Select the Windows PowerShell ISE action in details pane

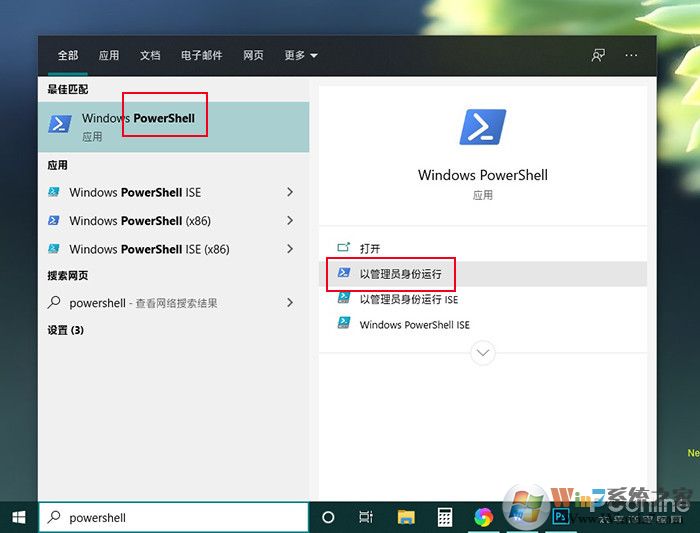(415, 325)
